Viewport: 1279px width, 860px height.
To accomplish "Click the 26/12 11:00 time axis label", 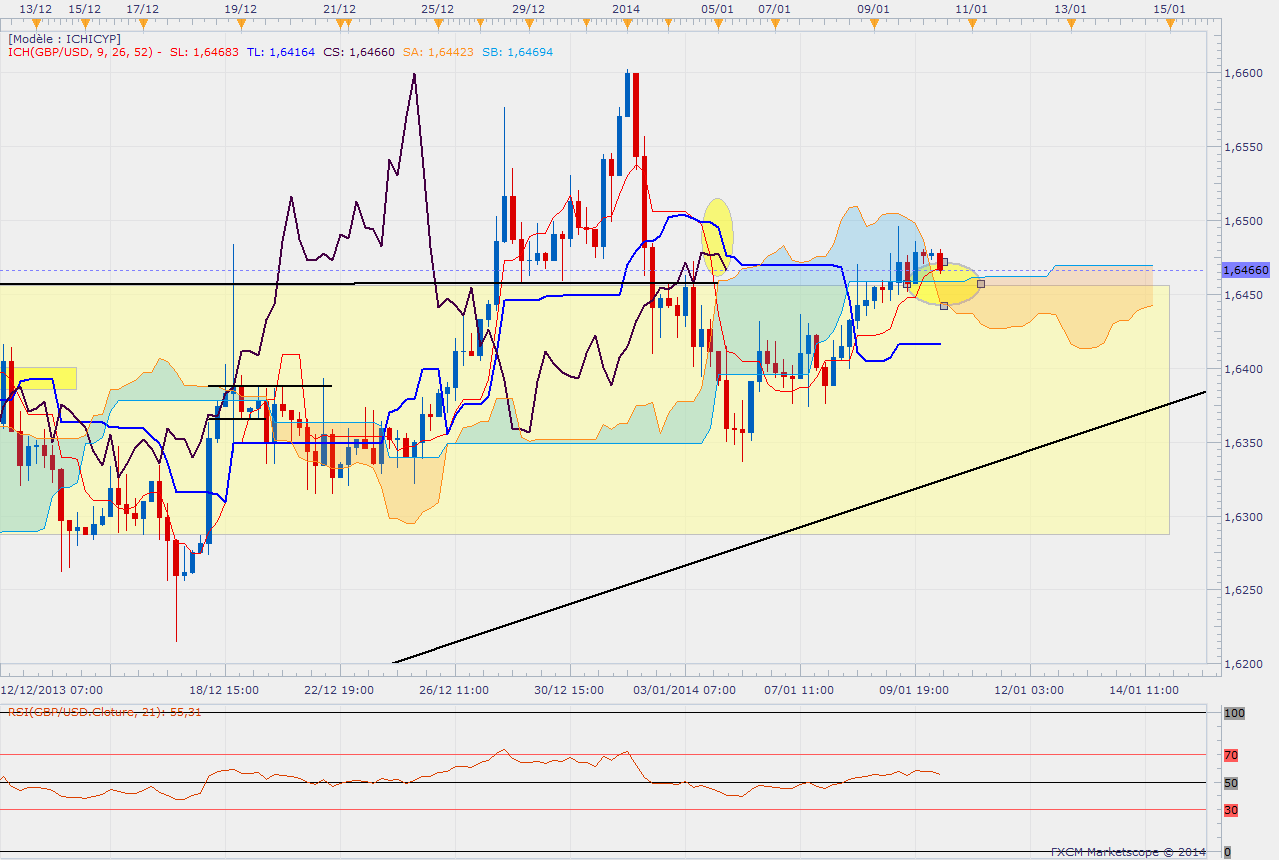I will coord(454,690).
